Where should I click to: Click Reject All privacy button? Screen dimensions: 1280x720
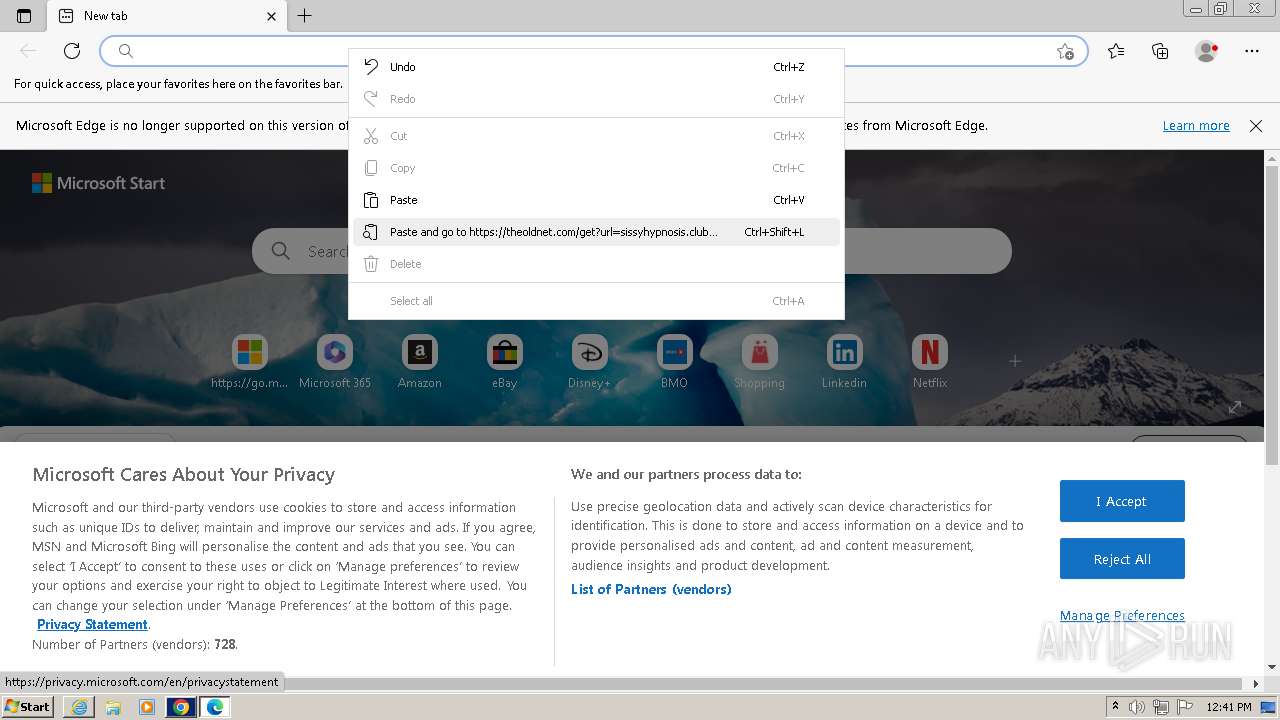point(1122,559)
